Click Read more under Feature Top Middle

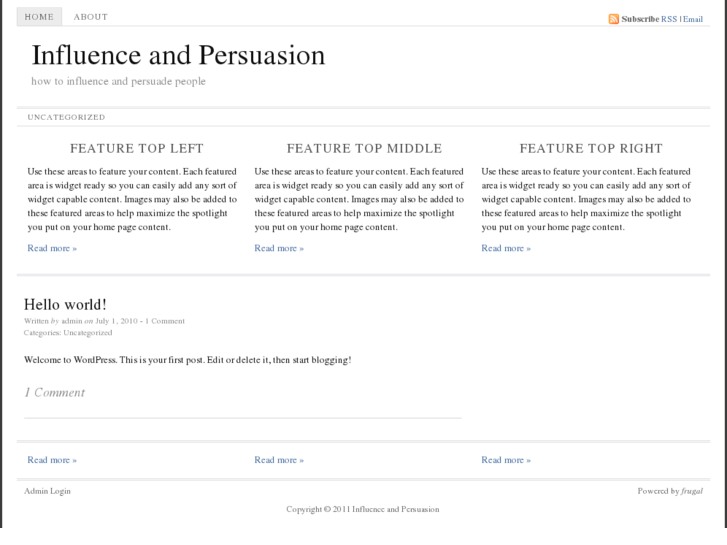[x=279, y=248]
